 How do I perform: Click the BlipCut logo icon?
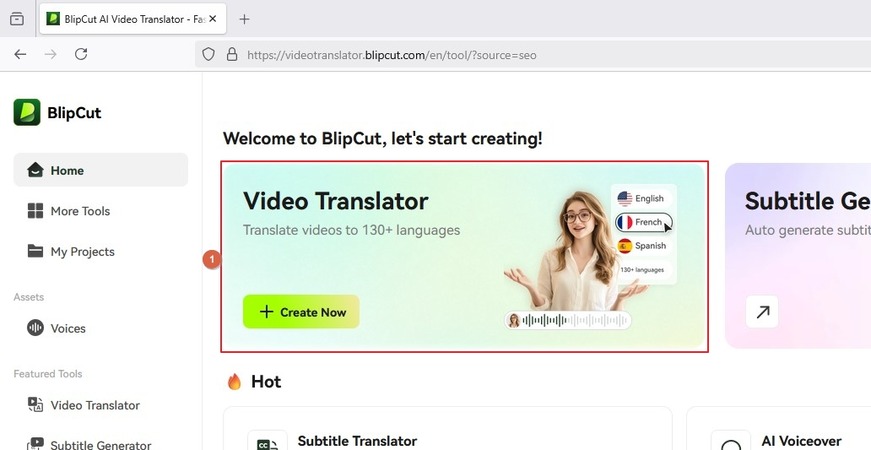(27, 112)
